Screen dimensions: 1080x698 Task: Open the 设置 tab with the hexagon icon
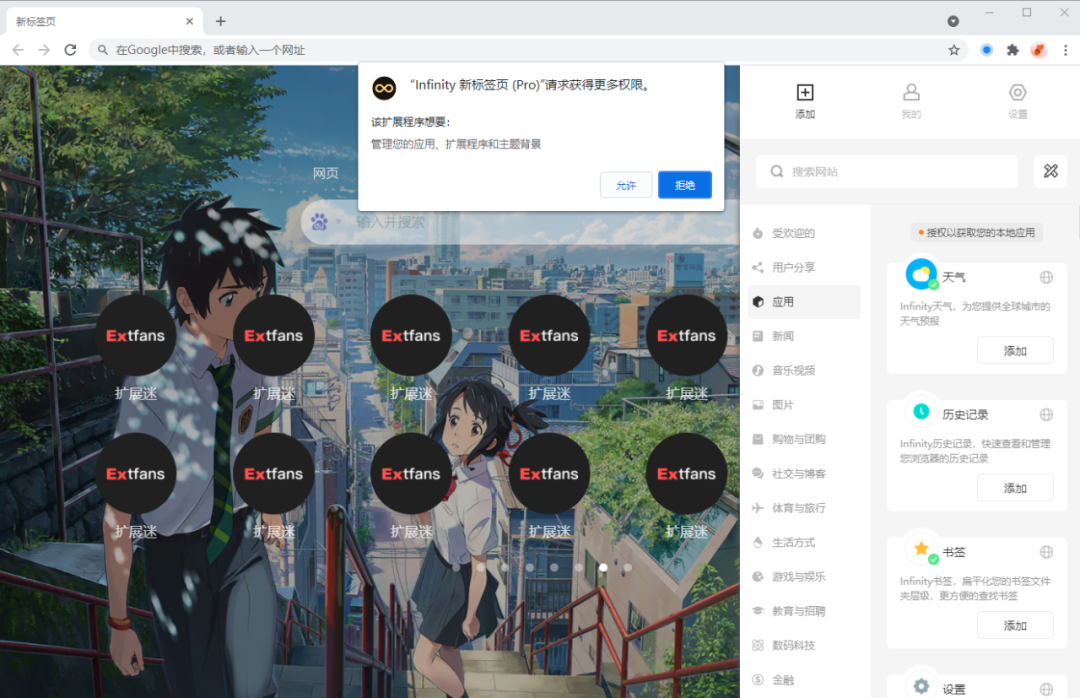(1017, 101)
